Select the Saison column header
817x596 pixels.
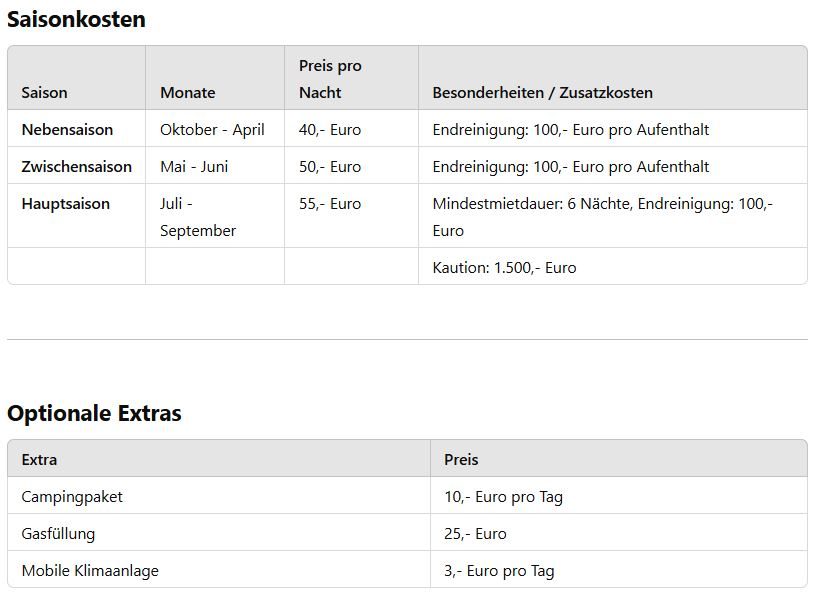(x=44, y=93)
